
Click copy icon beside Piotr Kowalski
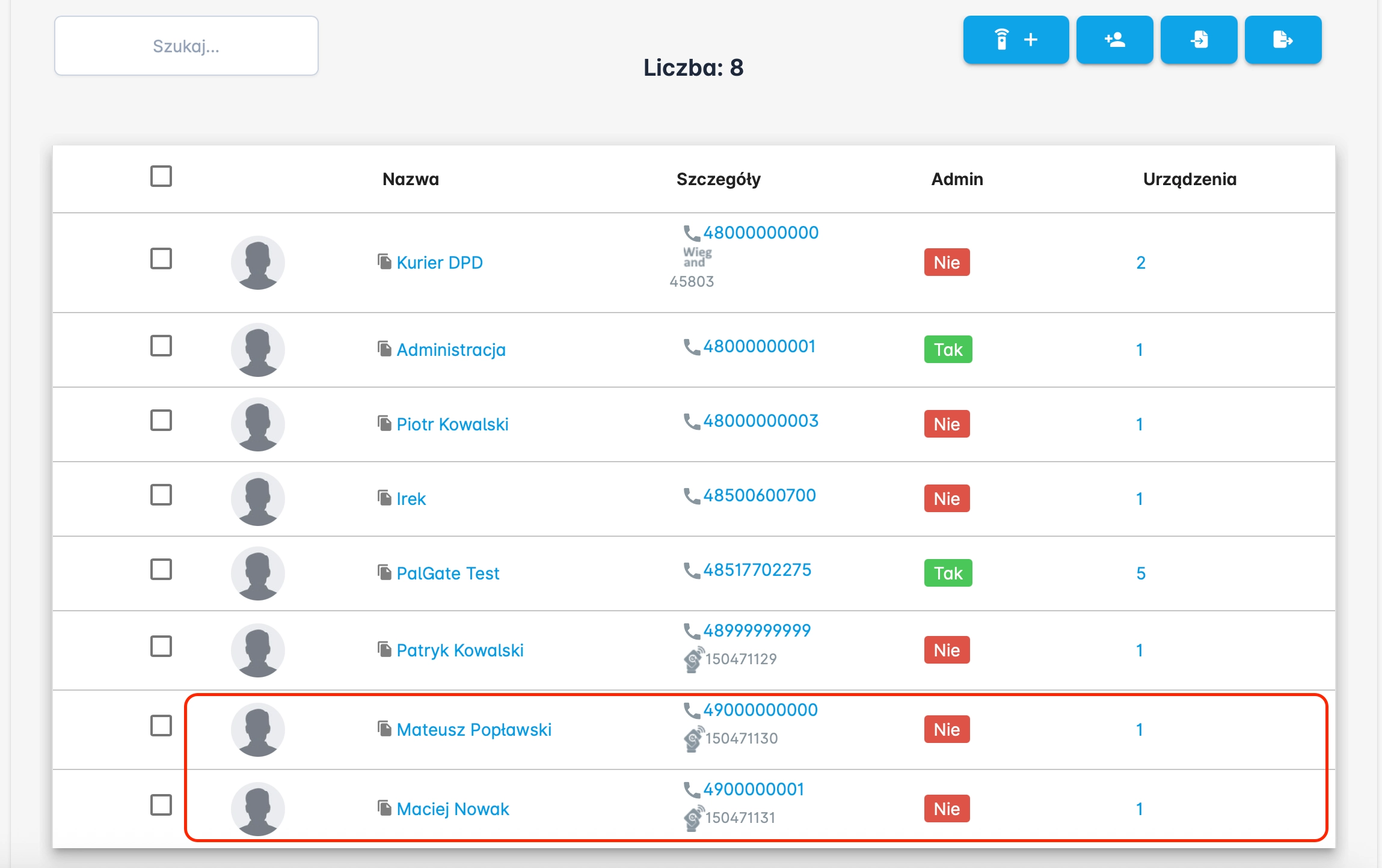pyautogui.click(x=385, y=423)
